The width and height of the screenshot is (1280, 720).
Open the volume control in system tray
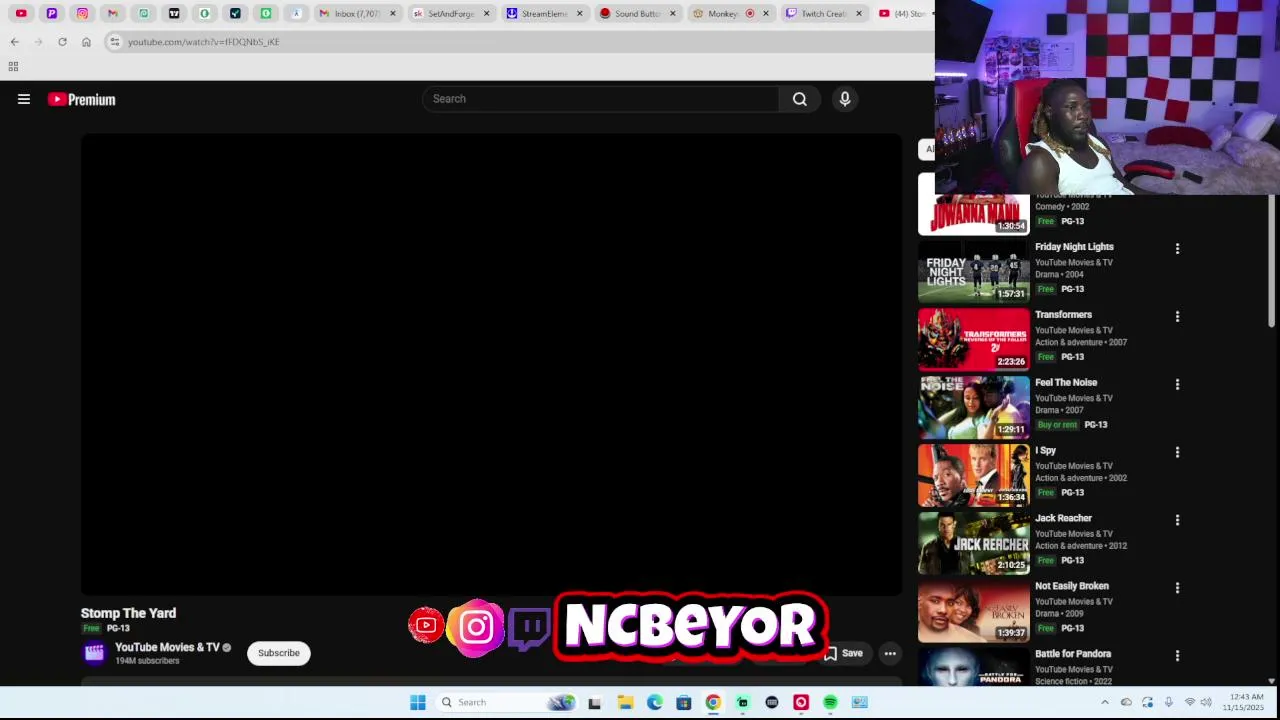click(1206, 702)
